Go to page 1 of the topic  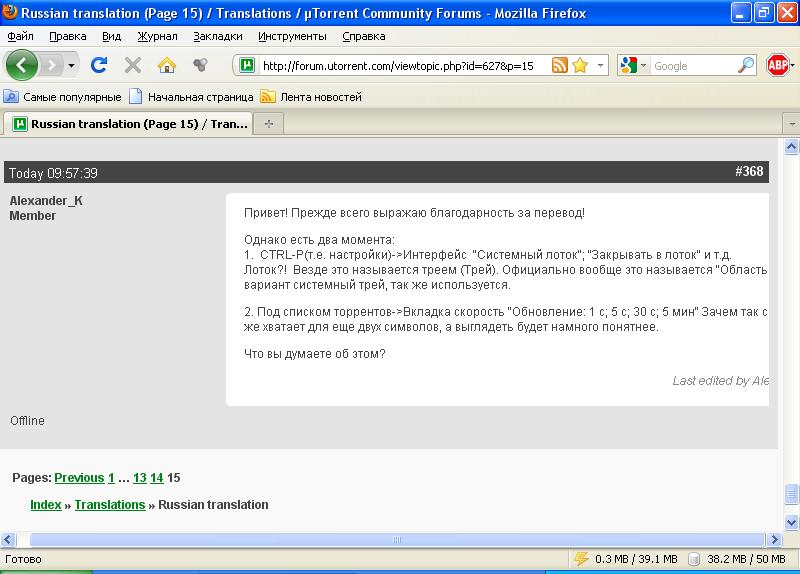pyautogui.click(x=111, y=478)
